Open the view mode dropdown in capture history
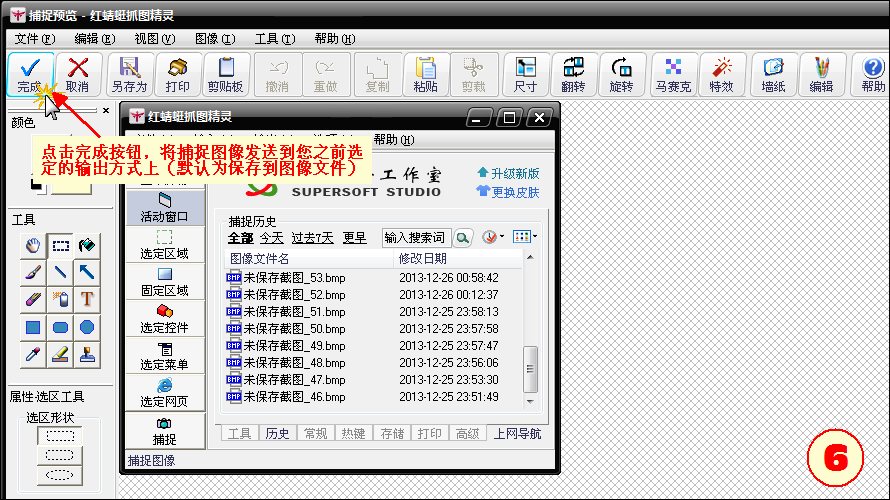Viewport: 890px width, 500px height. (x=525, y=237)
